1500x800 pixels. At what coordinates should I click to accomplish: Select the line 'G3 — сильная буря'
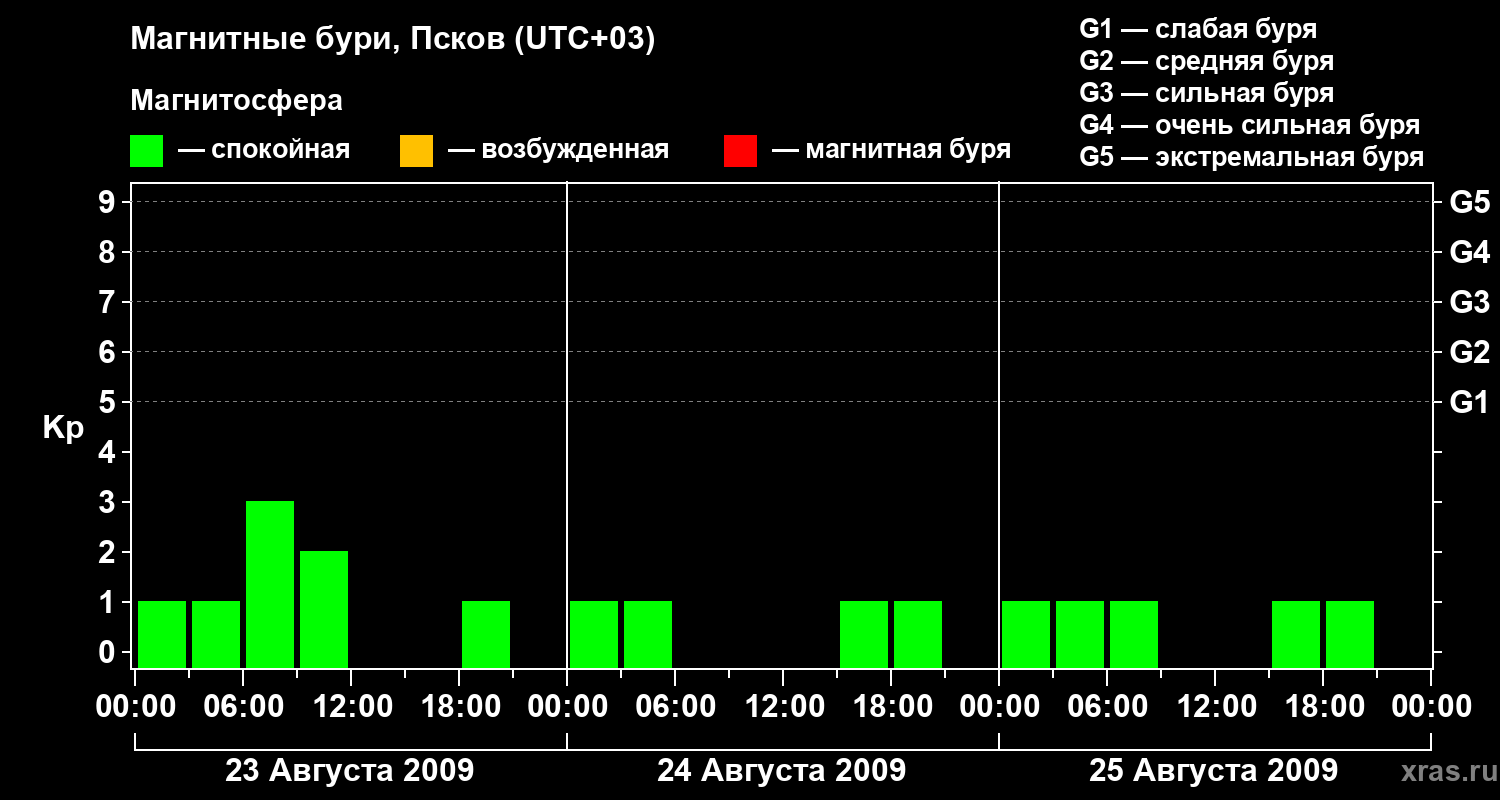[1207, 93]
